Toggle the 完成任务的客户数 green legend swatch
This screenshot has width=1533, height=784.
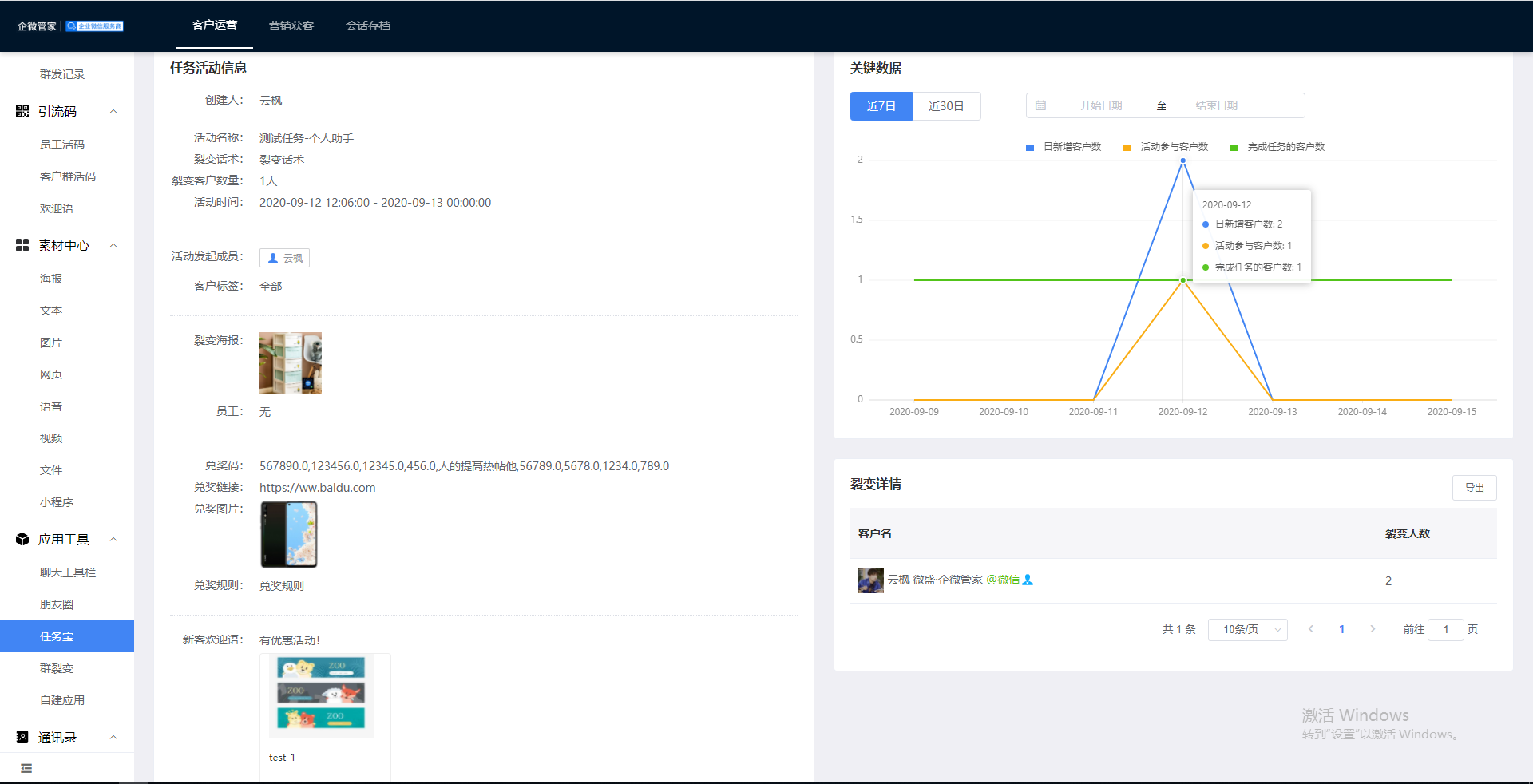(1234, 147)
